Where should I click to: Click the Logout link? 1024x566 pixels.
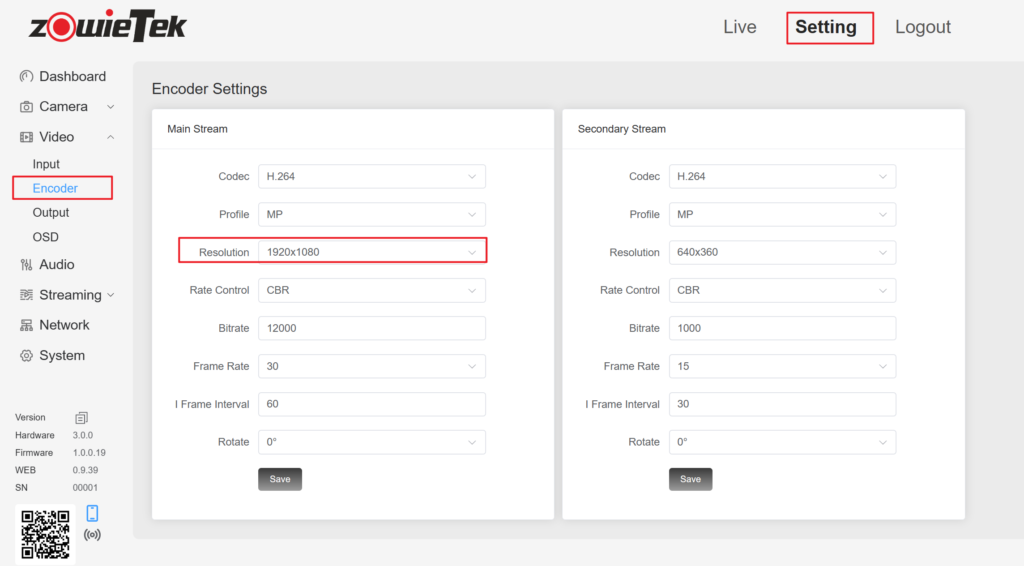[922, 27]
